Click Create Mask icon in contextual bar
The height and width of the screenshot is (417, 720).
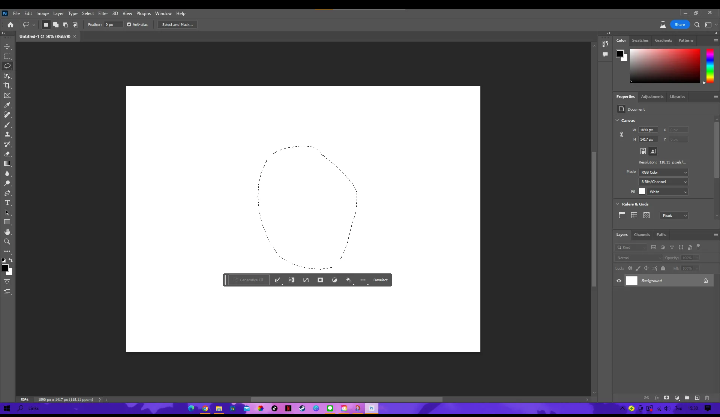[x=320, y=280]
